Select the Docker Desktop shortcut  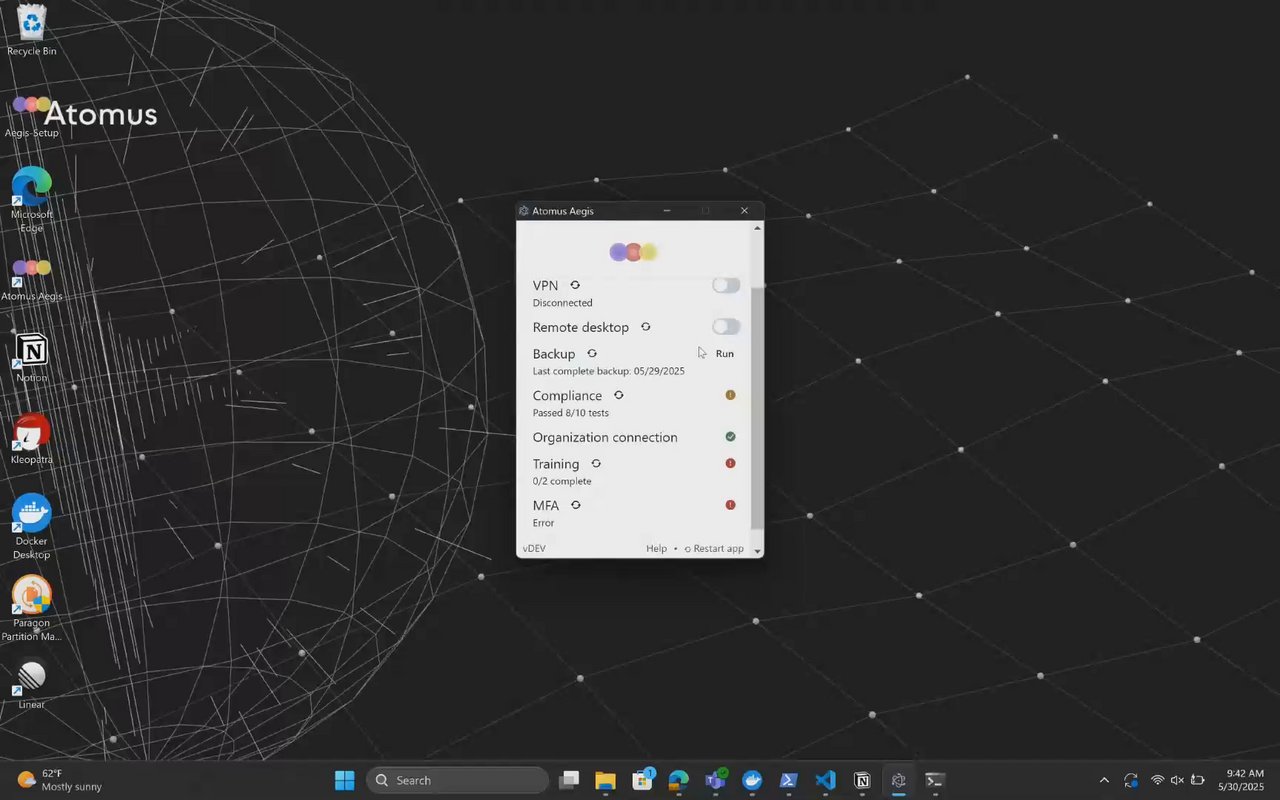(32, 527)
